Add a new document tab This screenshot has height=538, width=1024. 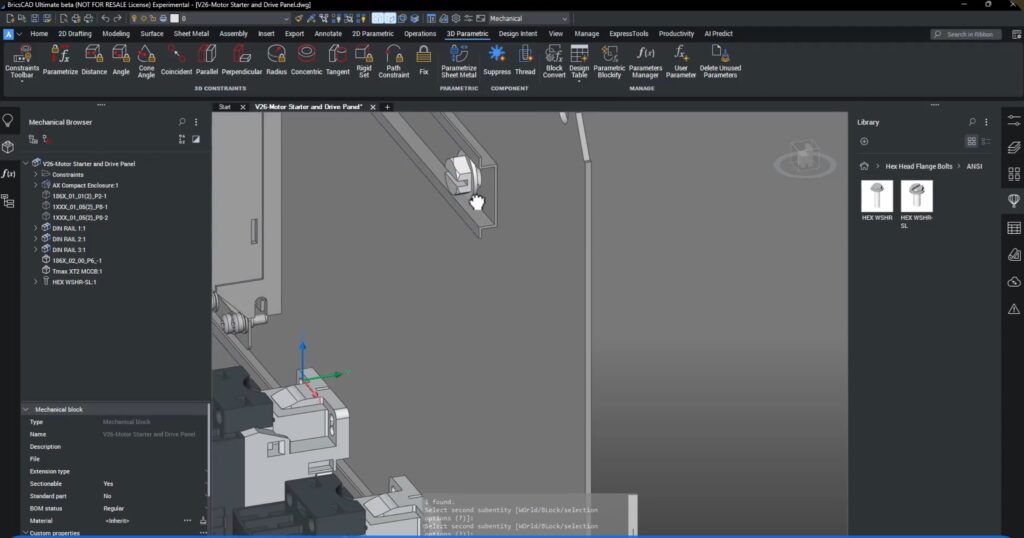[x=387, y=107]
